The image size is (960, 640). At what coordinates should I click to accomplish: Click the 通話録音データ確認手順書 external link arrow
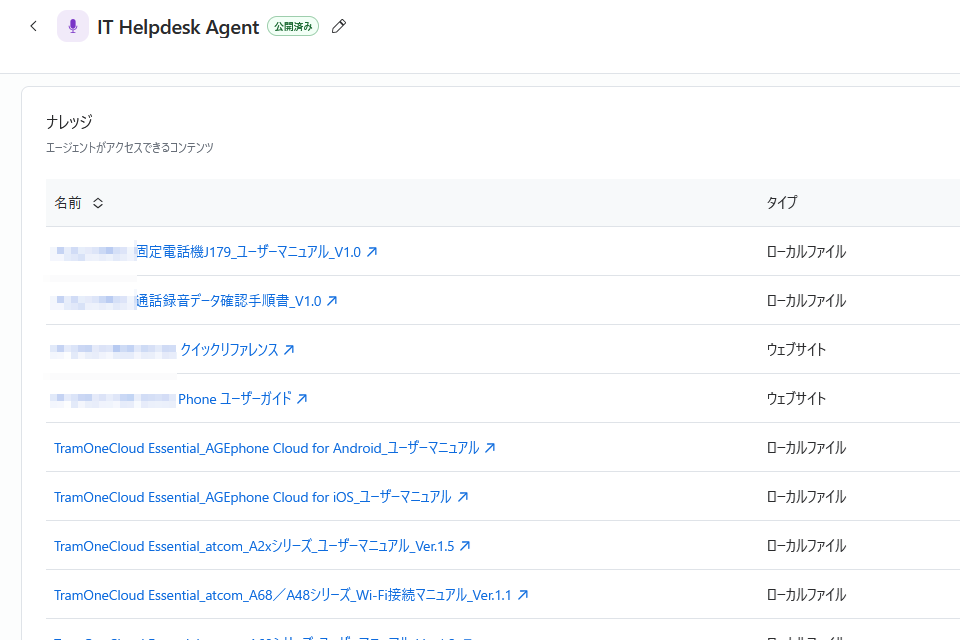pos(332,301)
